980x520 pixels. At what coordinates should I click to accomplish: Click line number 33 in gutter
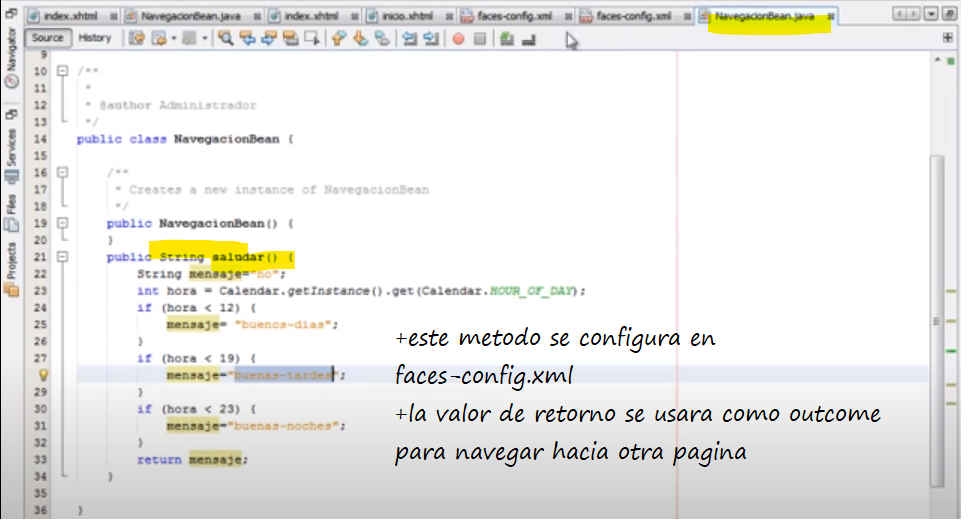[40, 459]
